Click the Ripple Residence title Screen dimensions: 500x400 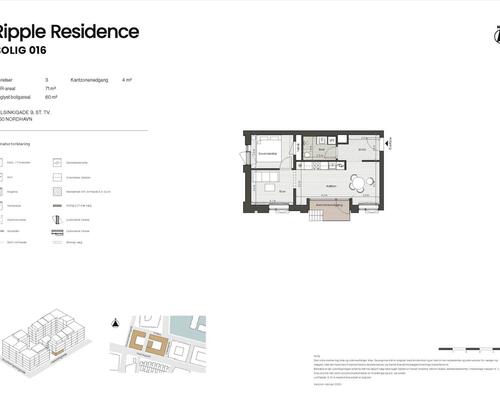[68, 32]
